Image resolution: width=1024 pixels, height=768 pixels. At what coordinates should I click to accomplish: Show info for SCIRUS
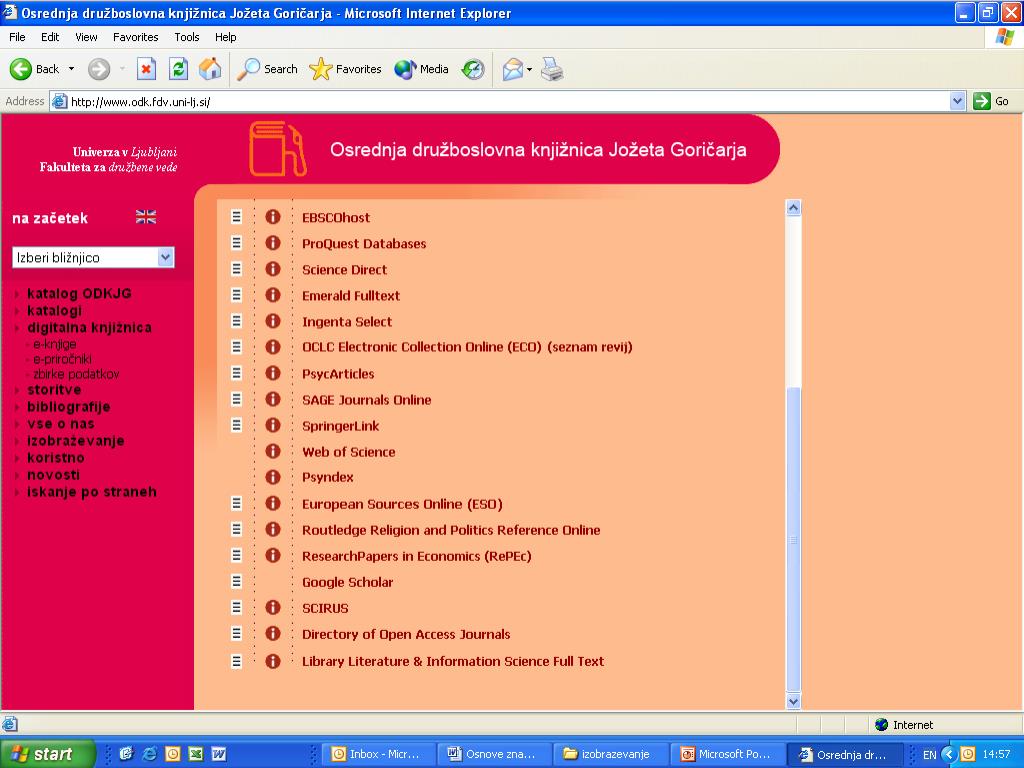click(x=273, y=607)
